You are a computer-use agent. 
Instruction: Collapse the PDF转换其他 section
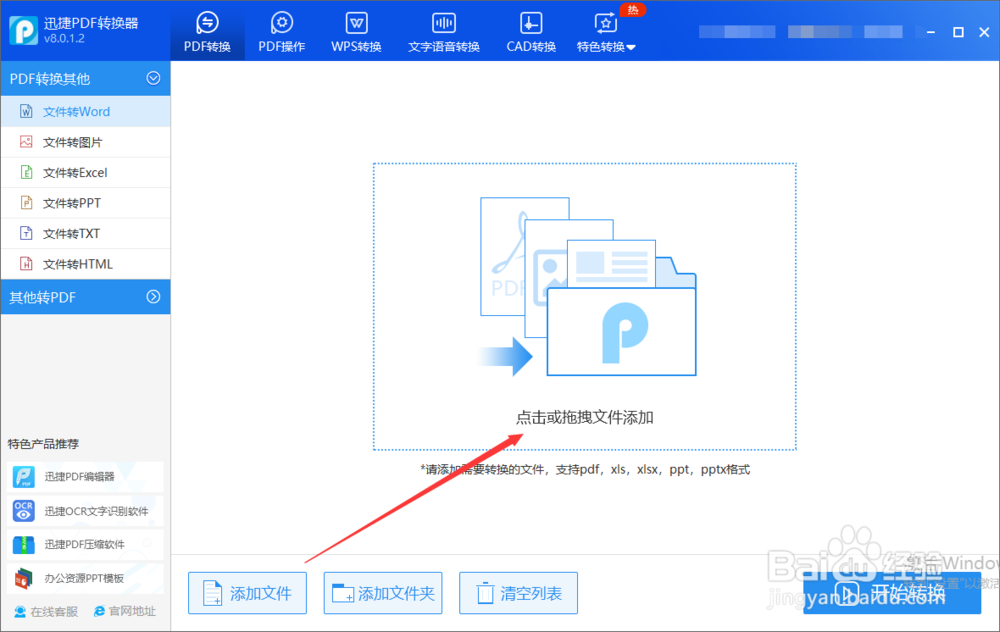[x=153, y=78]
